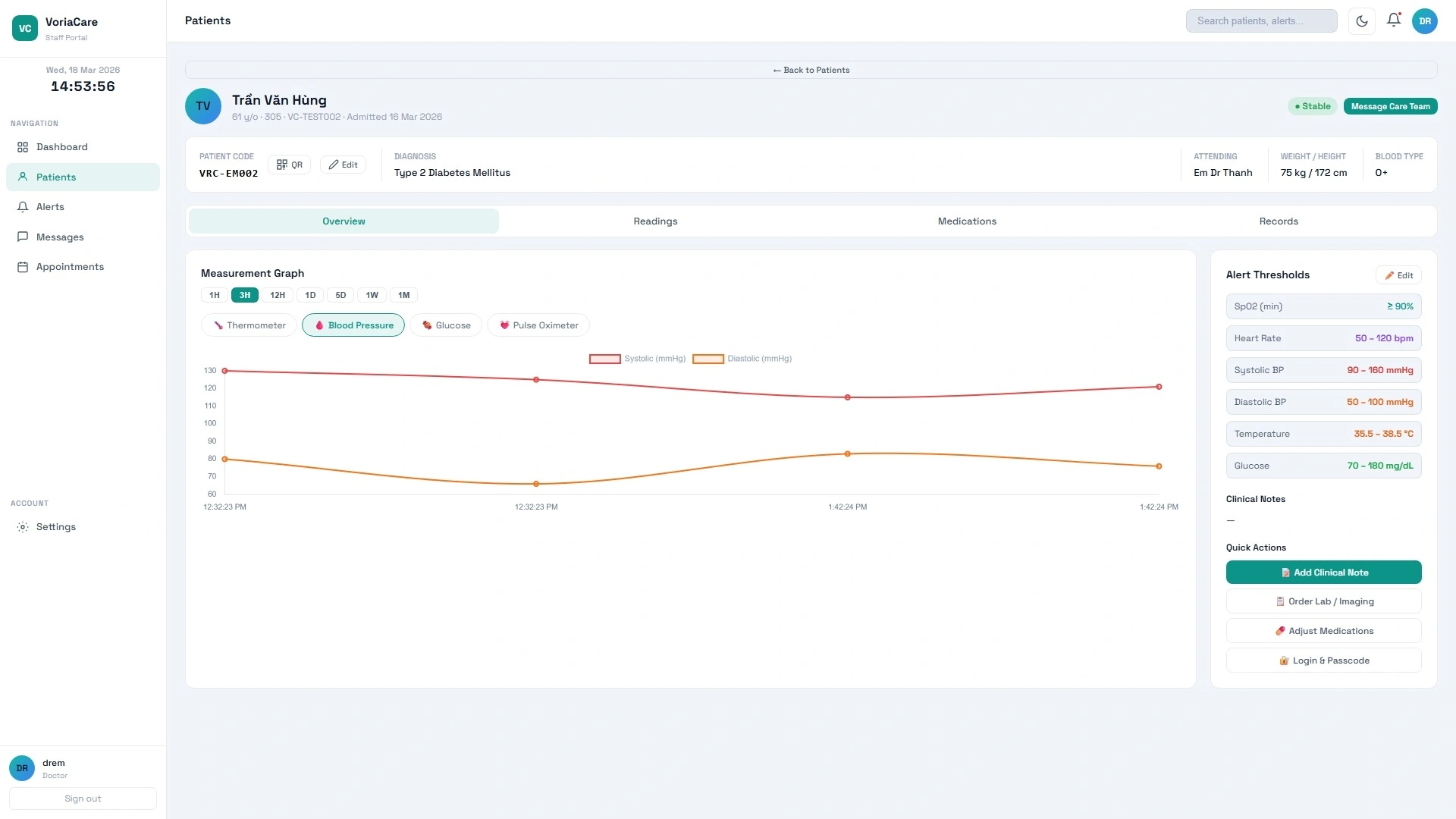Select the Glucose measurement chip
This screenshot has height=819, width=1456.
(446, 325)
